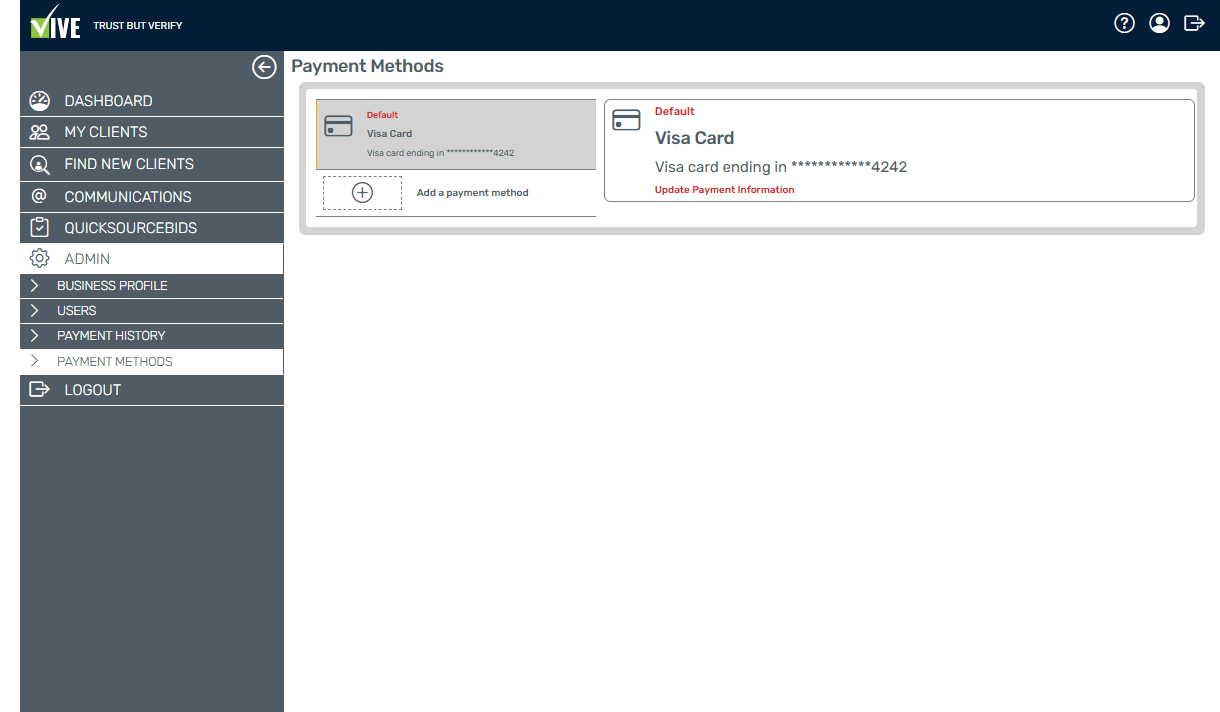This screenshot has height=712, width=1220.
Task: Click the Dashboard gauge icon
Action: pos(40,101)
